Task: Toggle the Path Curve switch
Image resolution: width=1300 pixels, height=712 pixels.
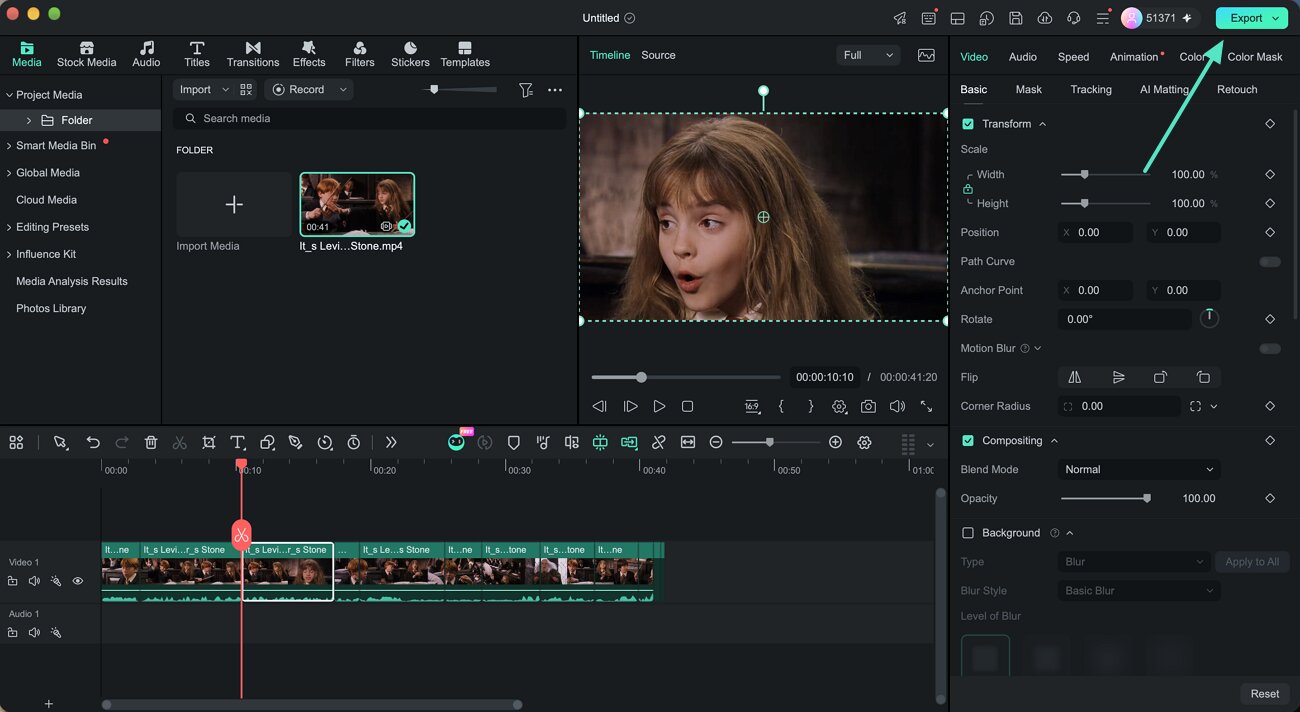Action: pos(1270,262)
